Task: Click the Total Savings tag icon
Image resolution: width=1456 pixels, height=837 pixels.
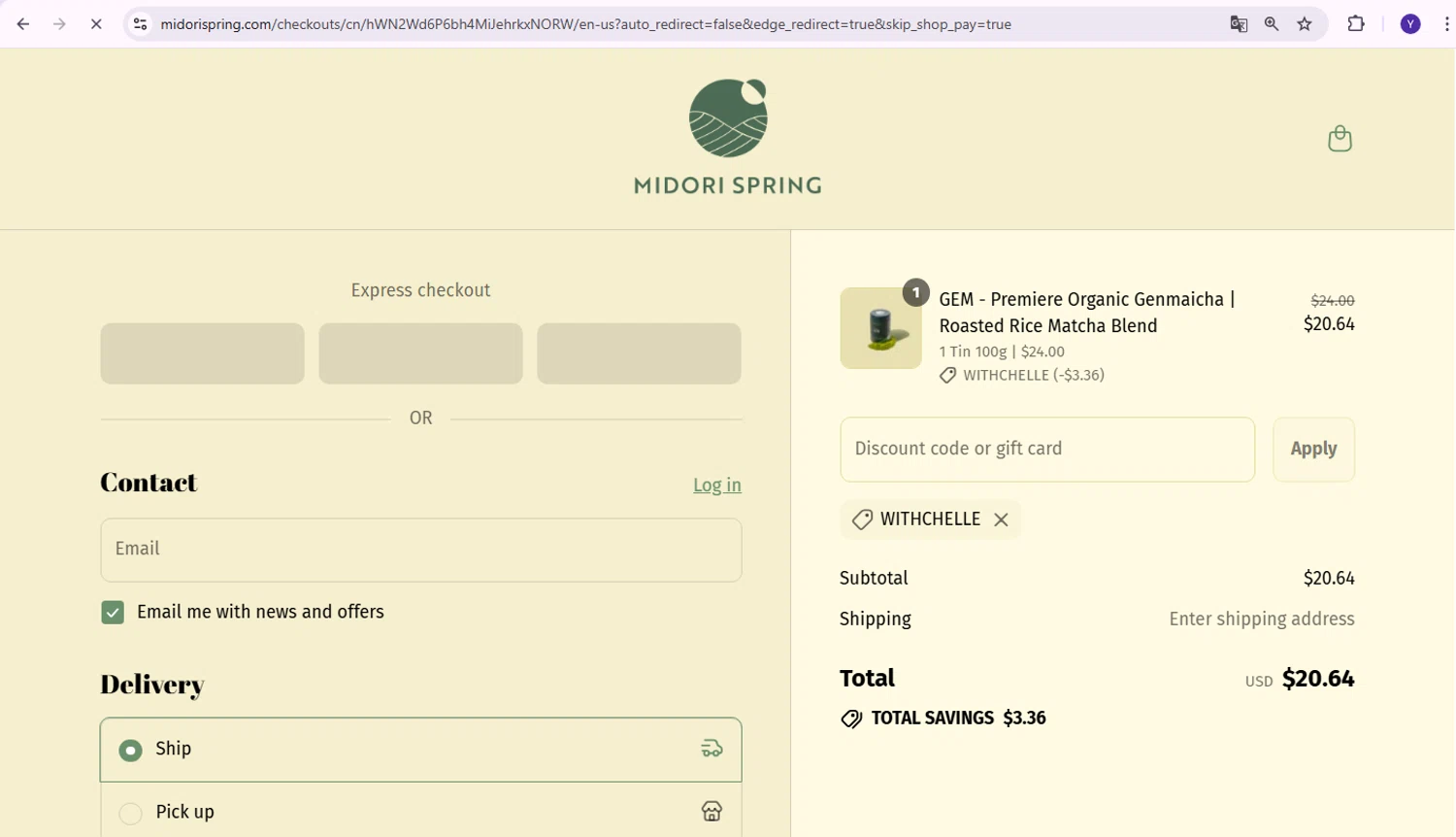Action: [x=851, y=719]
